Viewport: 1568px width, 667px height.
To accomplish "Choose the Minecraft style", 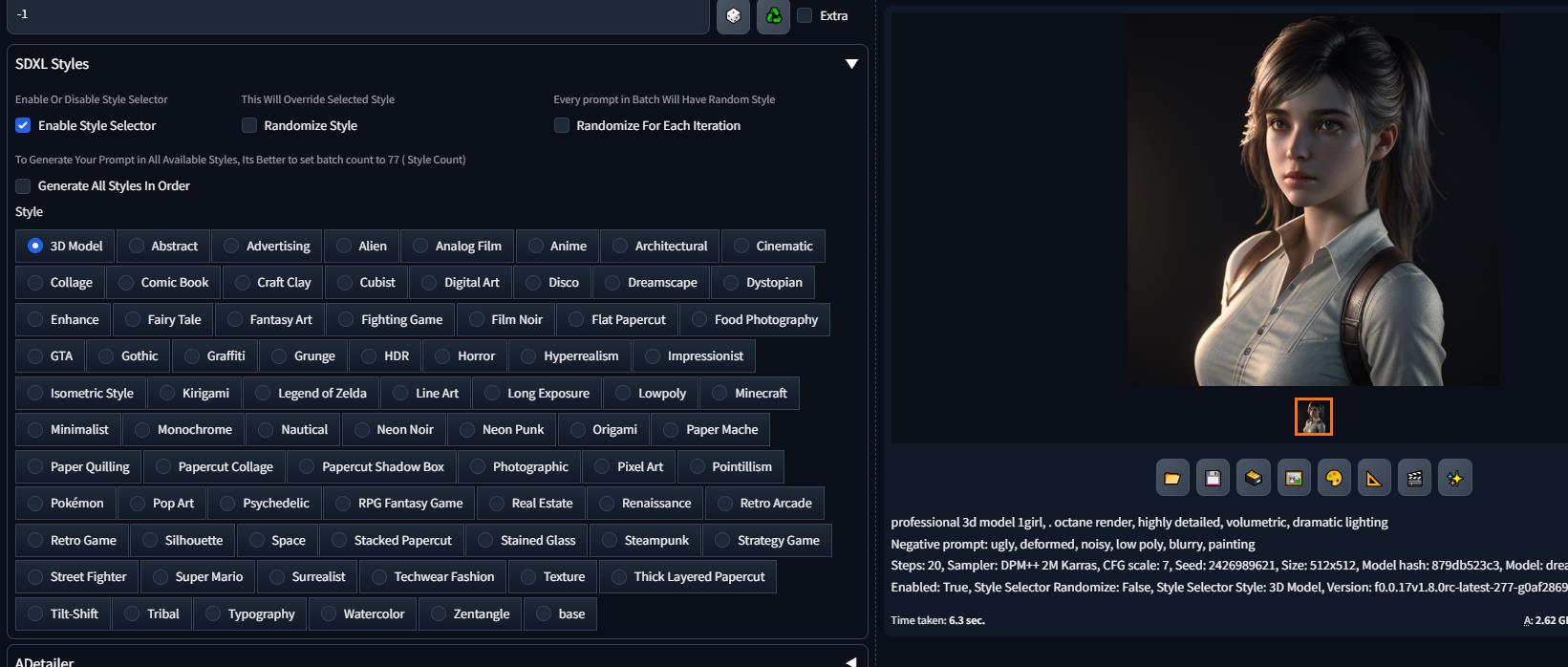I will 749,393.
